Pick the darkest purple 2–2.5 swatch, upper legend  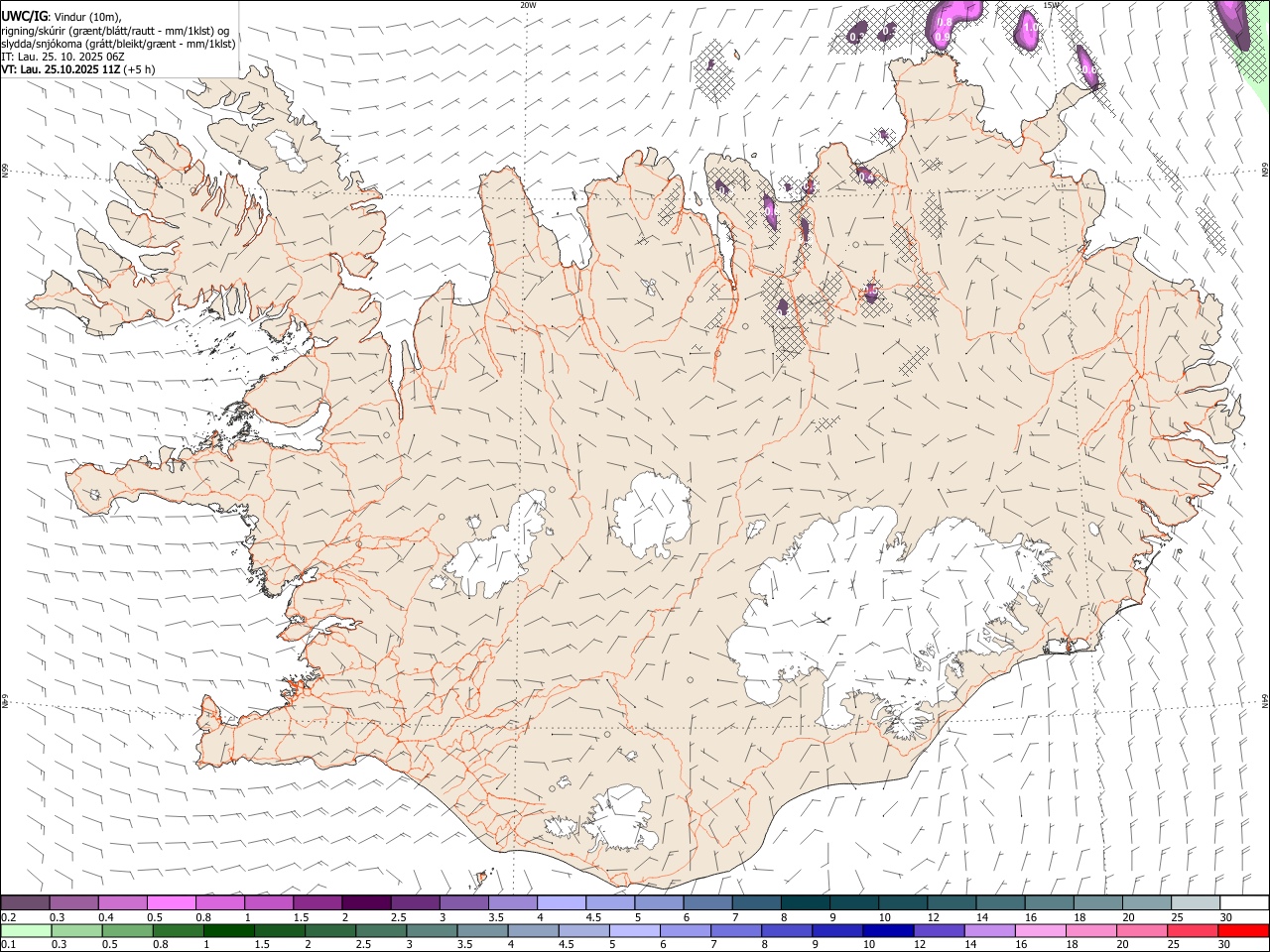[x=365, y=902]
